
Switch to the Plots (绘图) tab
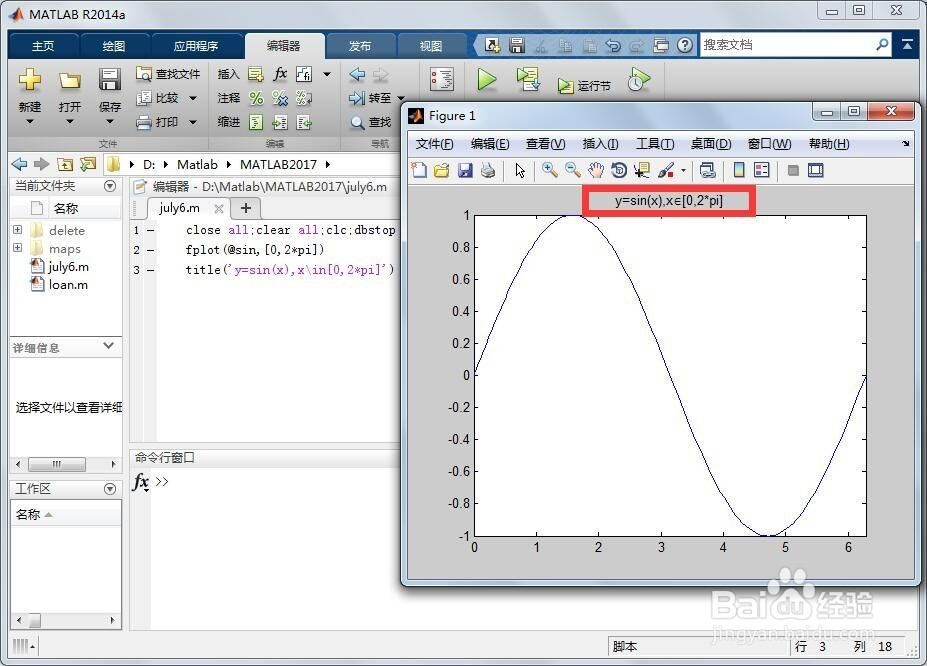tap(114, 46)
